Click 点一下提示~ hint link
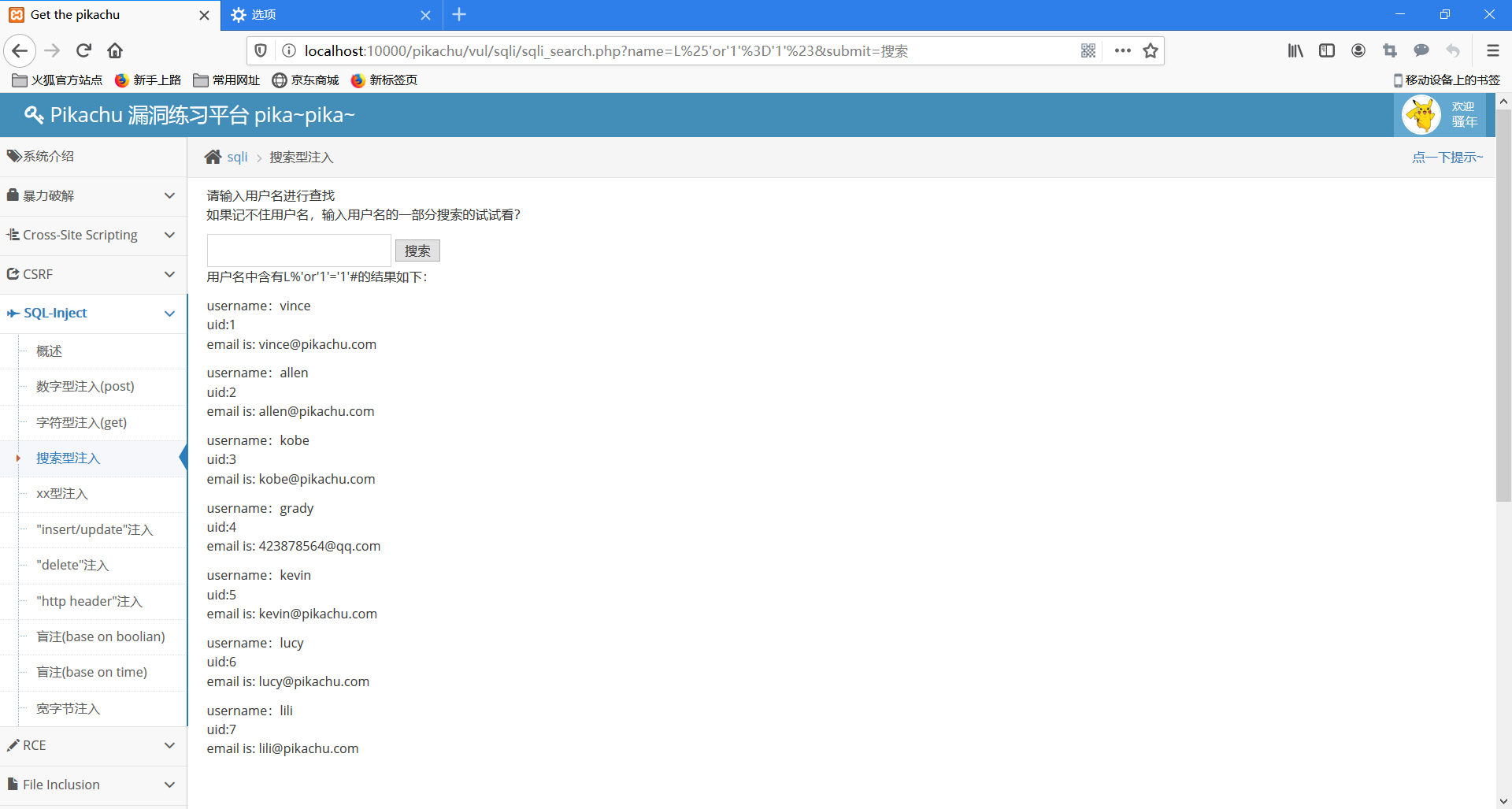The image size is (1512, 809). point(1447,157)
